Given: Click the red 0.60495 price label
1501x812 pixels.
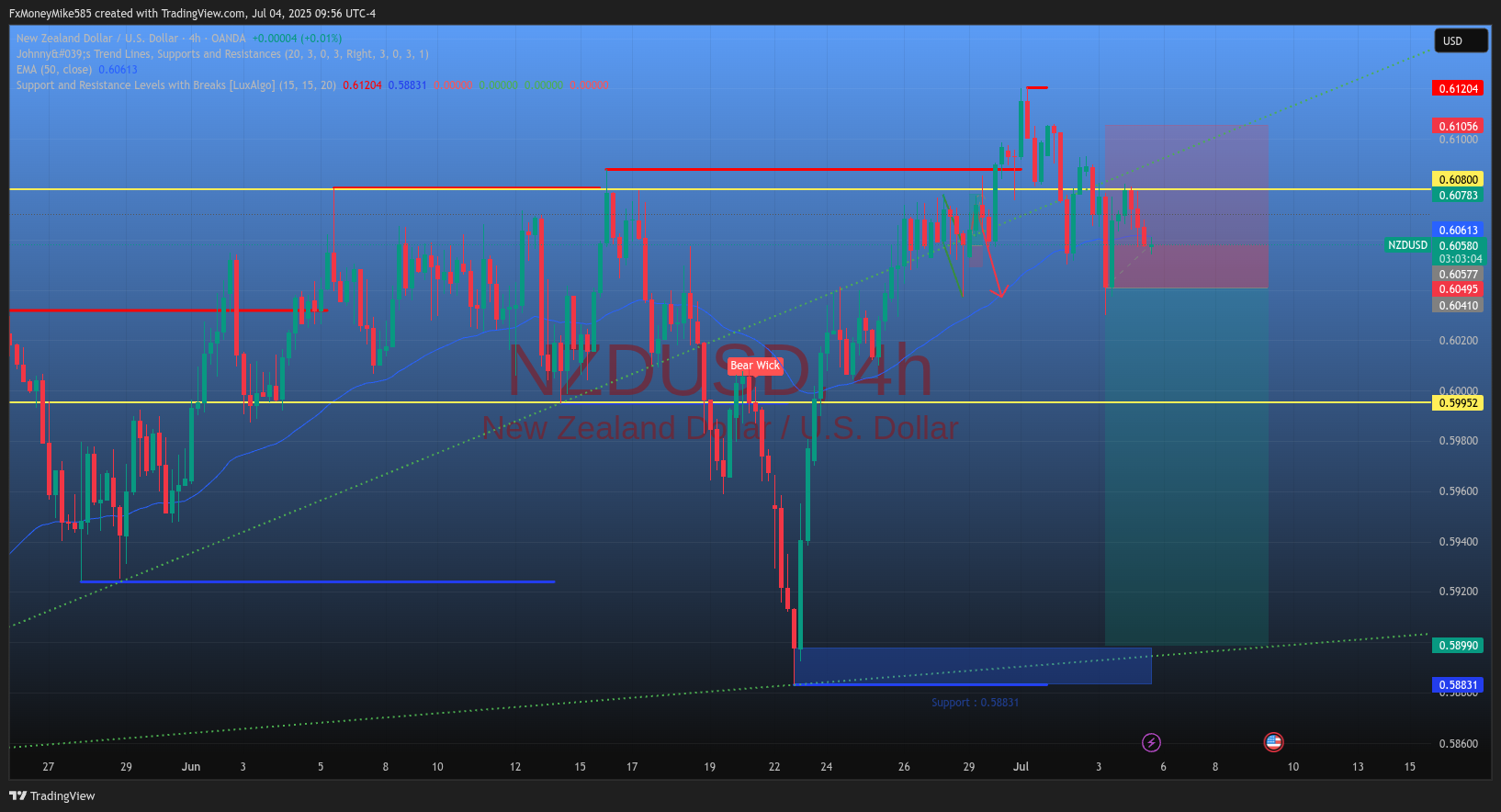Looking at the screenshot, I should [x=1458, y=289].
